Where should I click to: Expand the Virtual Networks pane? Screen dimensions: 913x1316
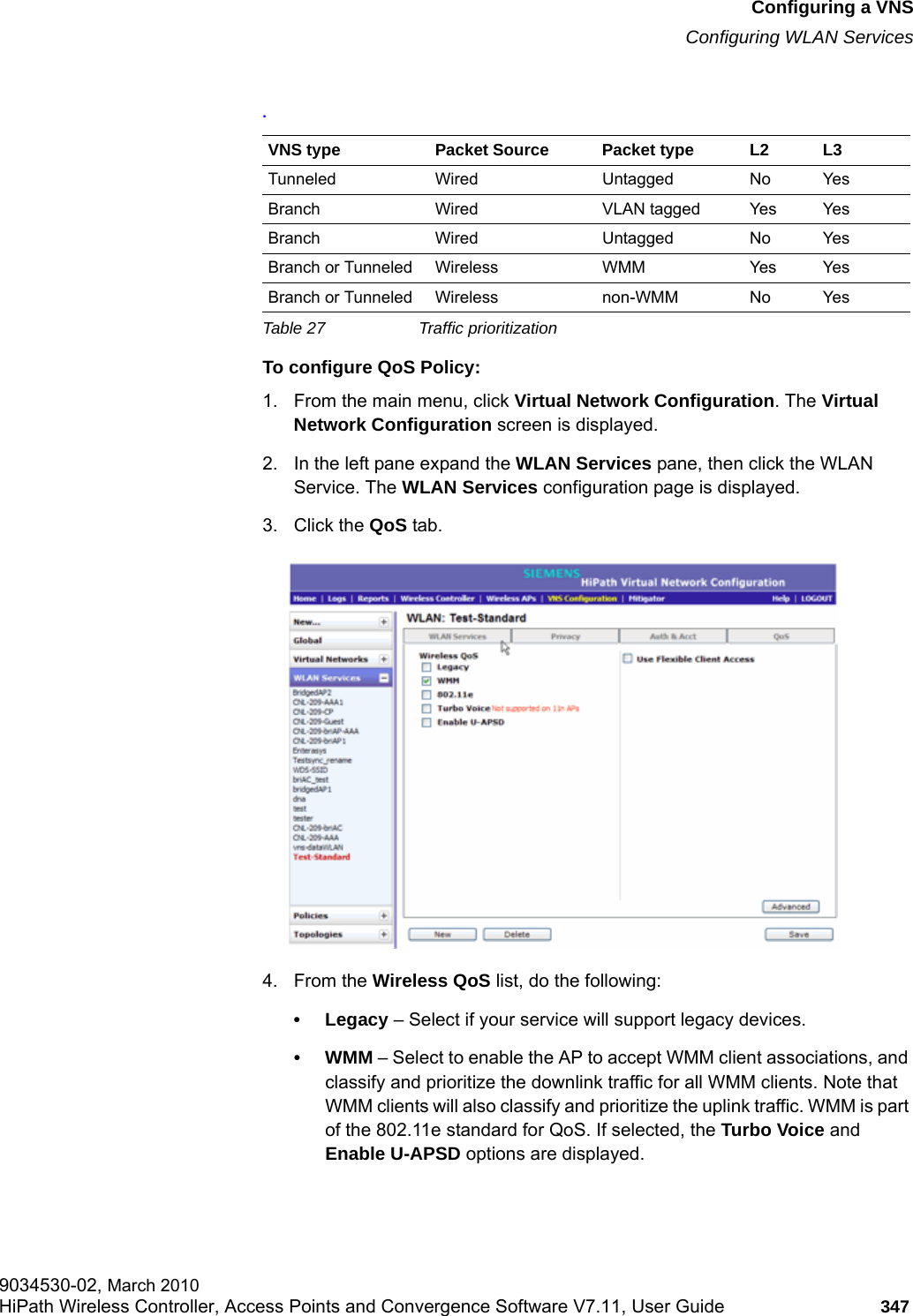(382, 658)
